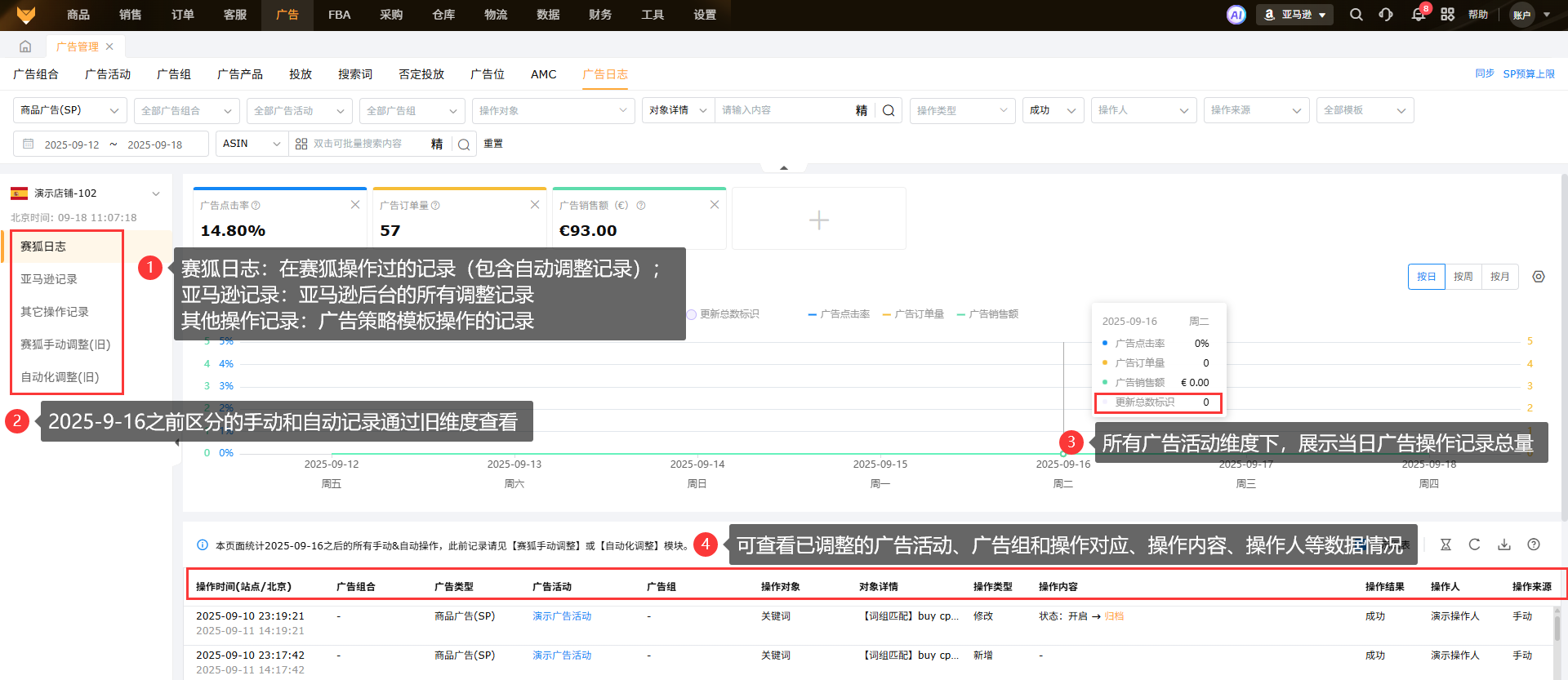
Task: Download the log table data
Action: click(1503, 544)
